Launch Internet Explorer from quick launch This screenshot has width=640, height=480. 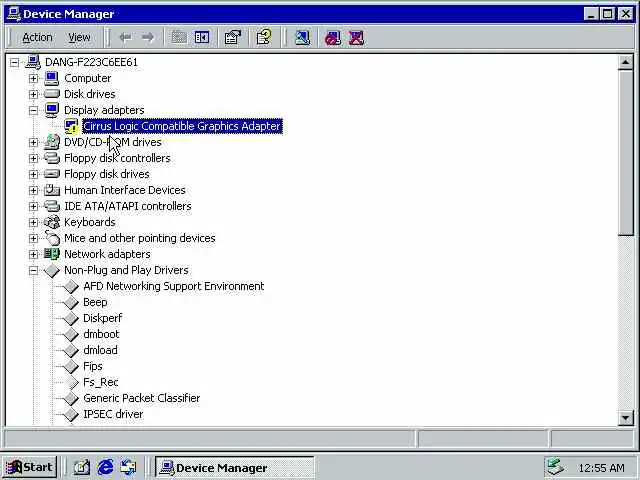click(x=105, y=467)
